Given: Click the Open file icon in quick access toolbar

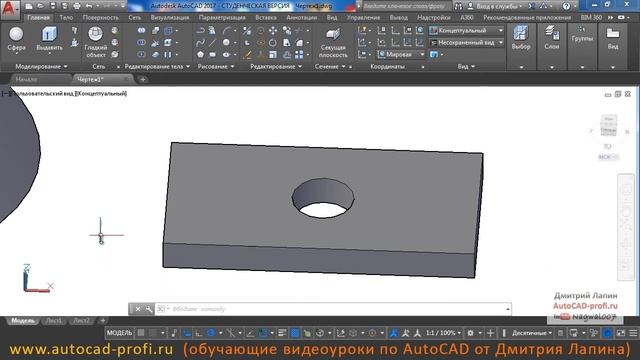Looking at the screenshot, I should 40,6.
